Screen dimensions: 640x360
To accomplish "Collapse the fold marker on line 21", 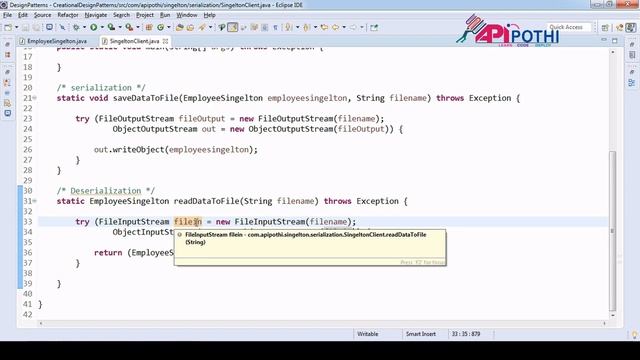I will (x=35, y=98).
